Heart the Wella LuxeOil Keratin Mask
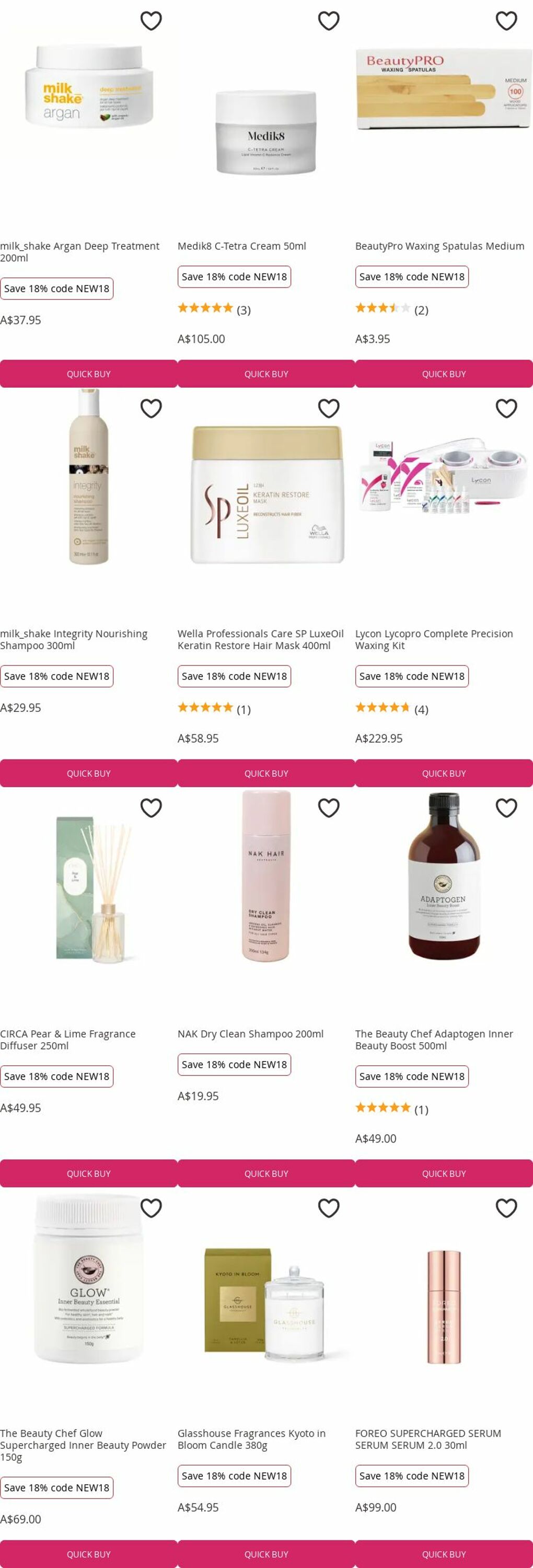This screenshot has width=533, height=1568. point(329,408)
